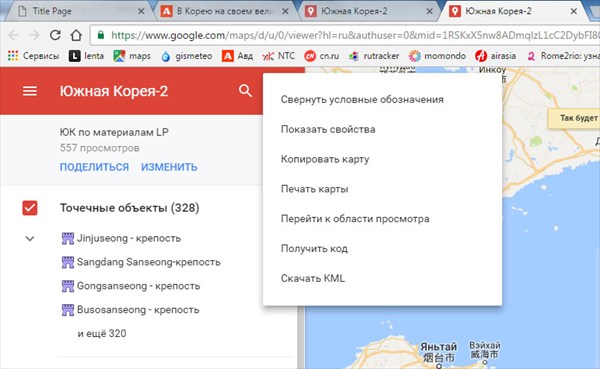
Task: Click the Jinjuseong - крепость list entry
Action: 129,238
